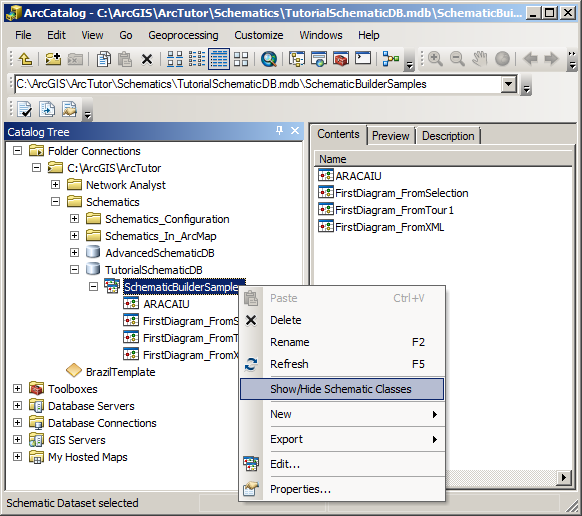Click the Up One Level toolbar icon
Viewport: 582px width, 516px height.
pyautogui.click(x=25, y=59)
